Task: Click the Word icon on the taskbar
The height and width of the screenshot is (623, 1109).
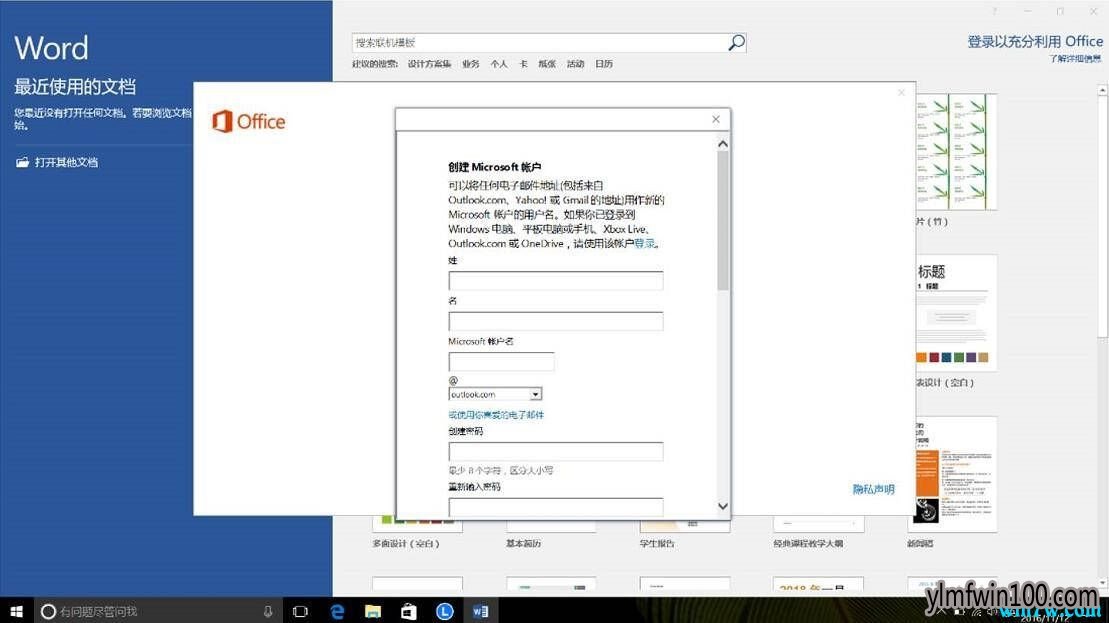Action: [x=480, y=611]
